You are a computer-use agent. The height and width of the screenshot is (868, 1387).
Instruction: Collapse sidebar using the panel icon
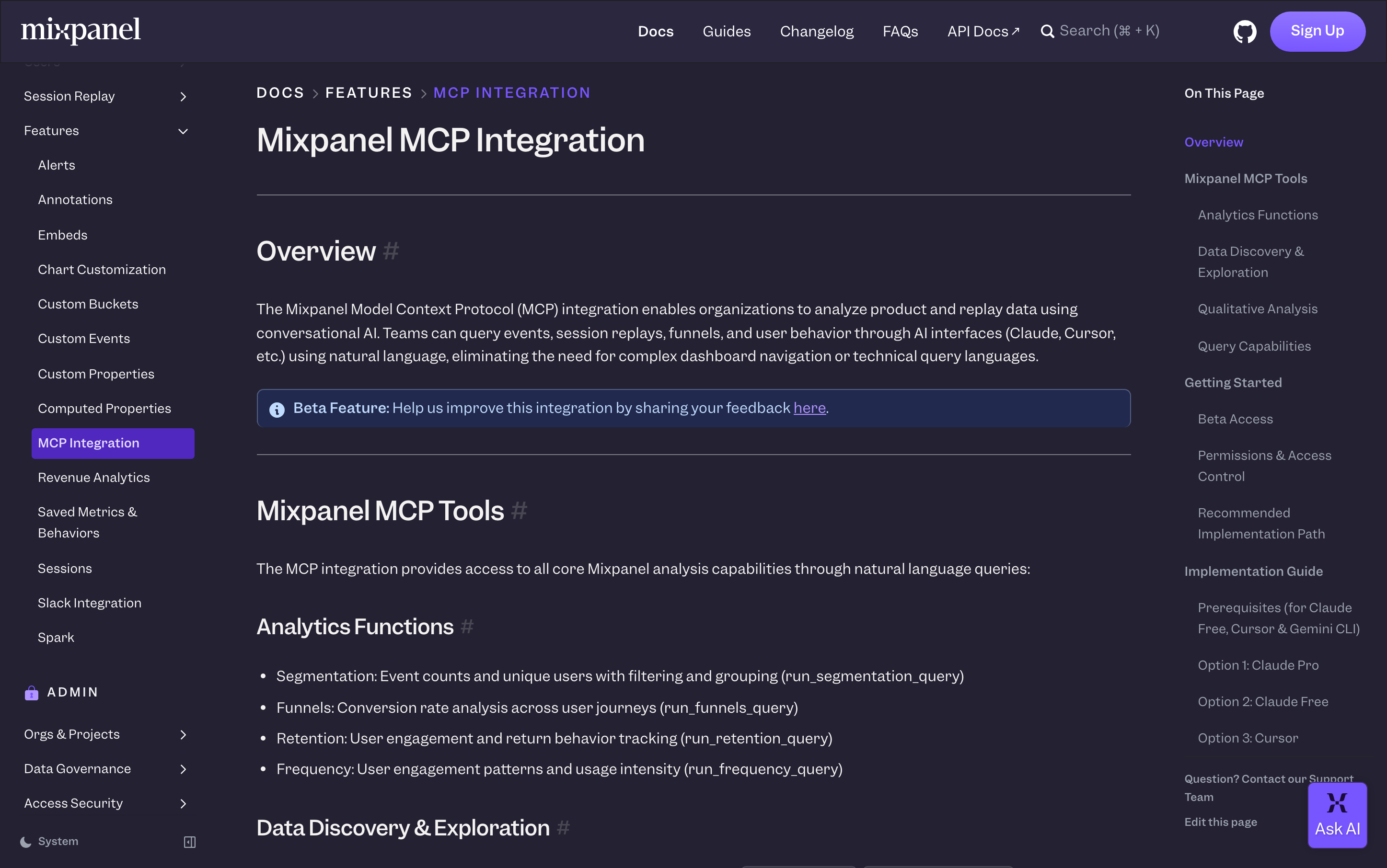tap(189, 842)
